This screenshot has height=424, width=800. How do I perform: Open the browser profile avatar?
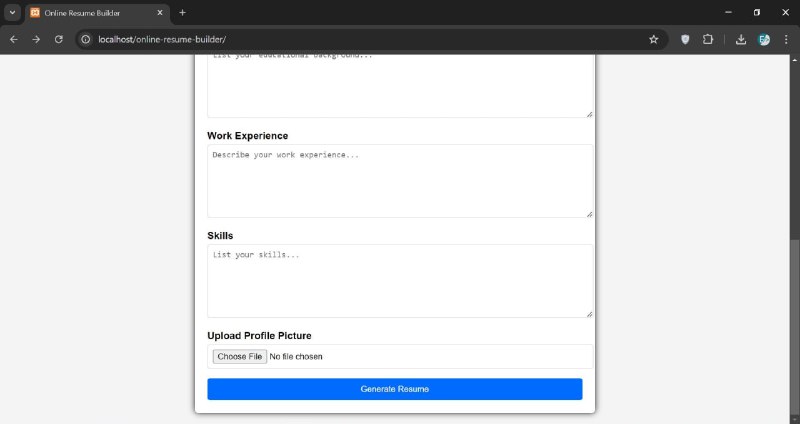[x=764, y=39]
